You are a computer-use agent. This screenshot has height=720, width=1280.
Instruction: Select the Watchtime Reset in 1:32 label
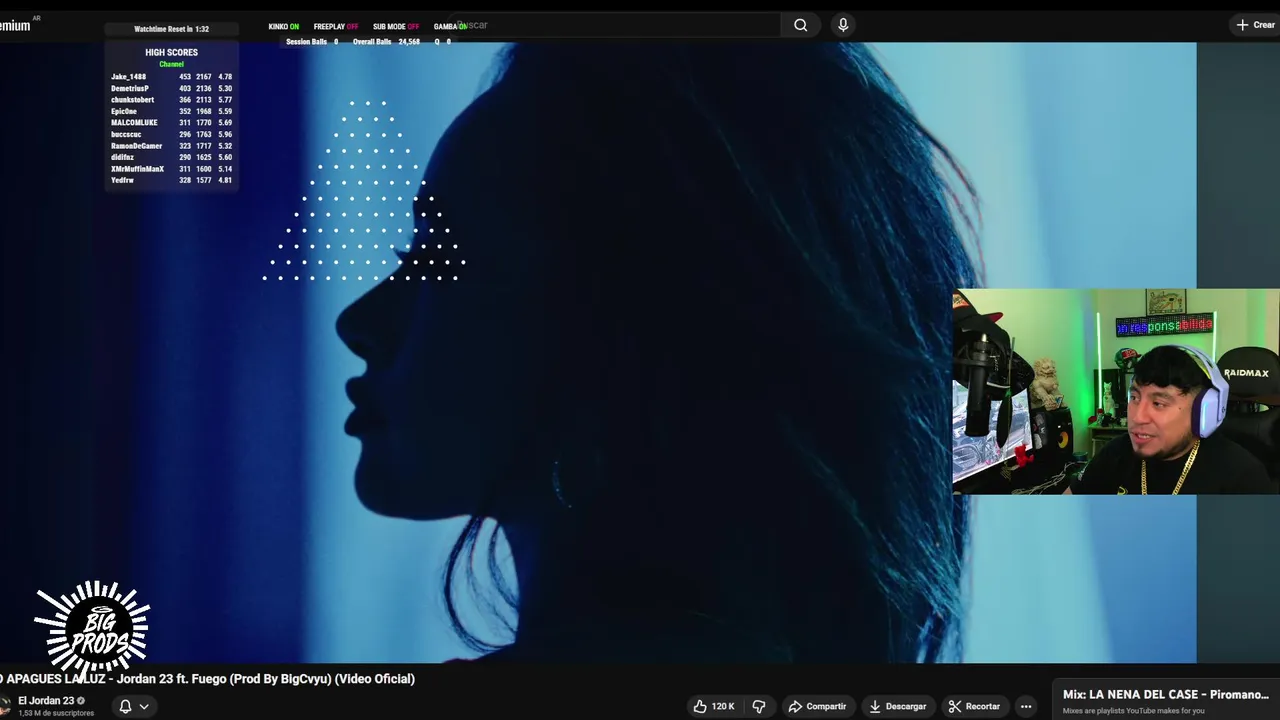pyautogui.click(x=171, y=29)
